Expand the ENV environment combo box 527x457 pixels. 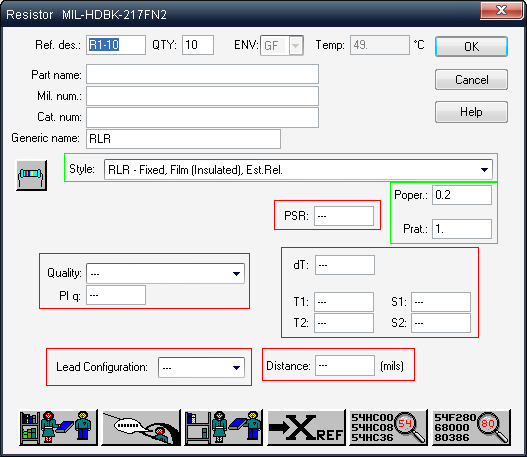click(295, 45)
